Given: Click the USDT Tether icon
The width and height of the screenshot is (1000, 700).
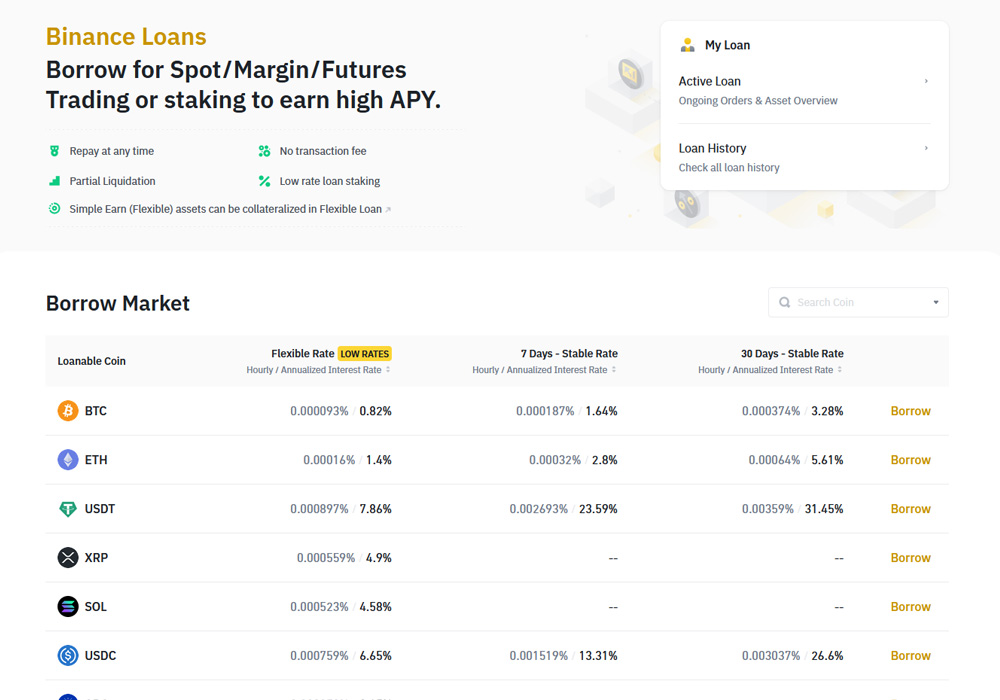Looking at the screenshot, I should click(x=66, y=508).
